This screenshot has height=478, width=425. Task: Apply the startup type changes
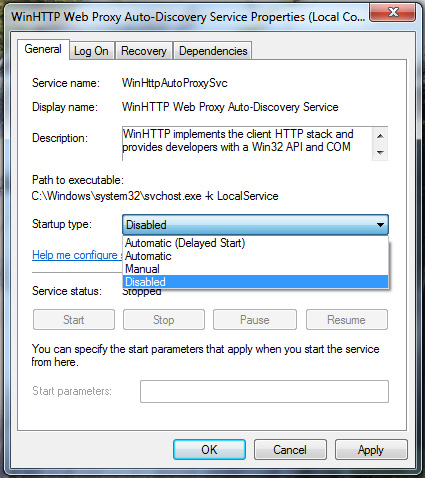(371, 450)
